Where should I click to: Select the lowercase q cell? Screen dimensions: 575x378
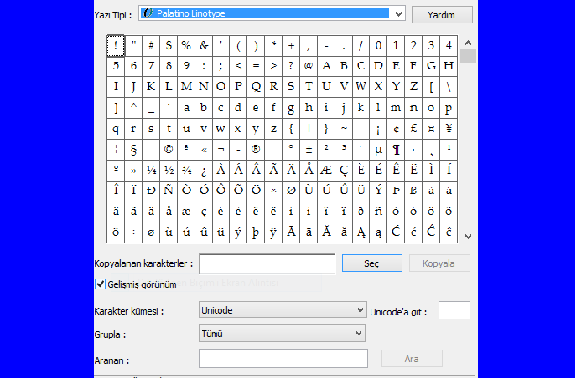pyautogui.click(x=116, y=129)
